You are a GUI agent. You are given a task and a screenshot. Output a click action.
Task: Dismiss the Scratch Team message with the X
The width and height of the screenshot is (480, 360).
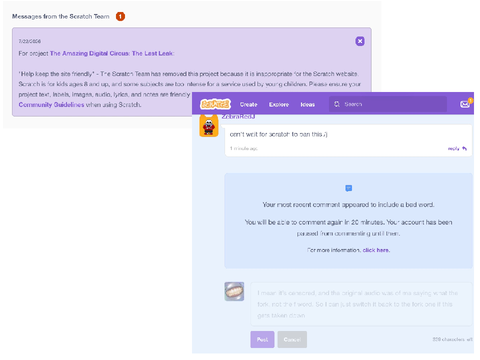click(360, 41)
